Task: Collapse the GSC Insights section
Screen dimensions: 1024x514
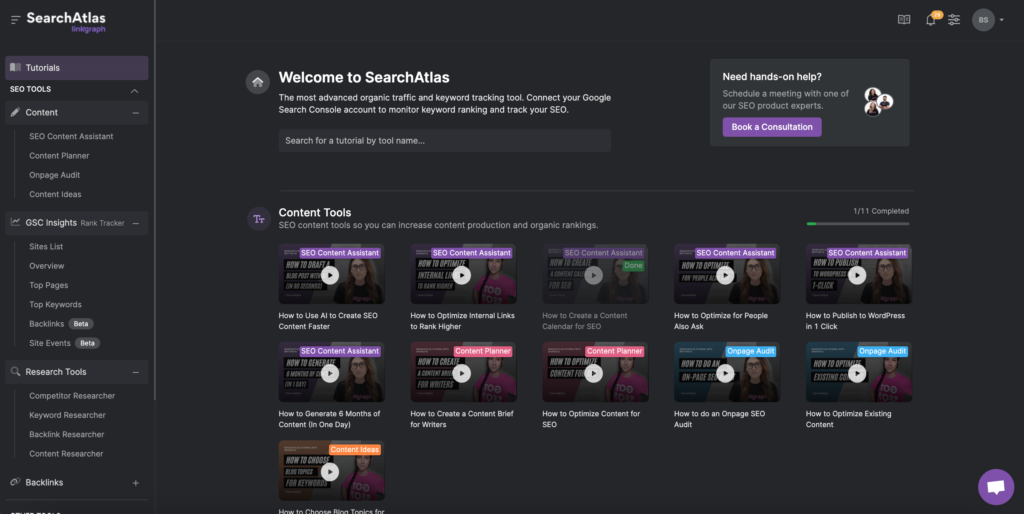Action: click(136, 223)
